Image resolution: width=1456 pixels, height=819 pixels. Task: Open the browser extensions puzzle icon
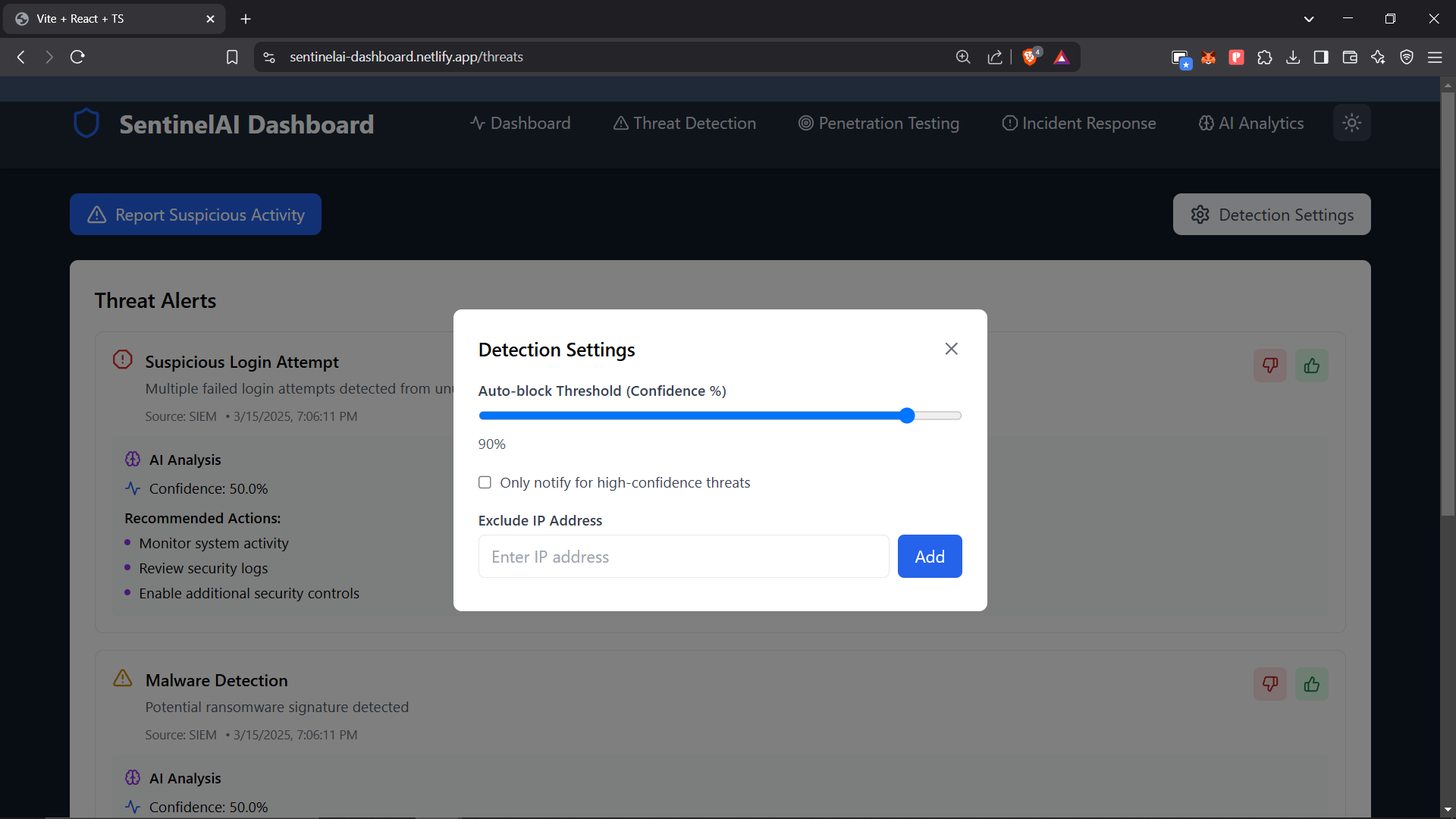1264,57
